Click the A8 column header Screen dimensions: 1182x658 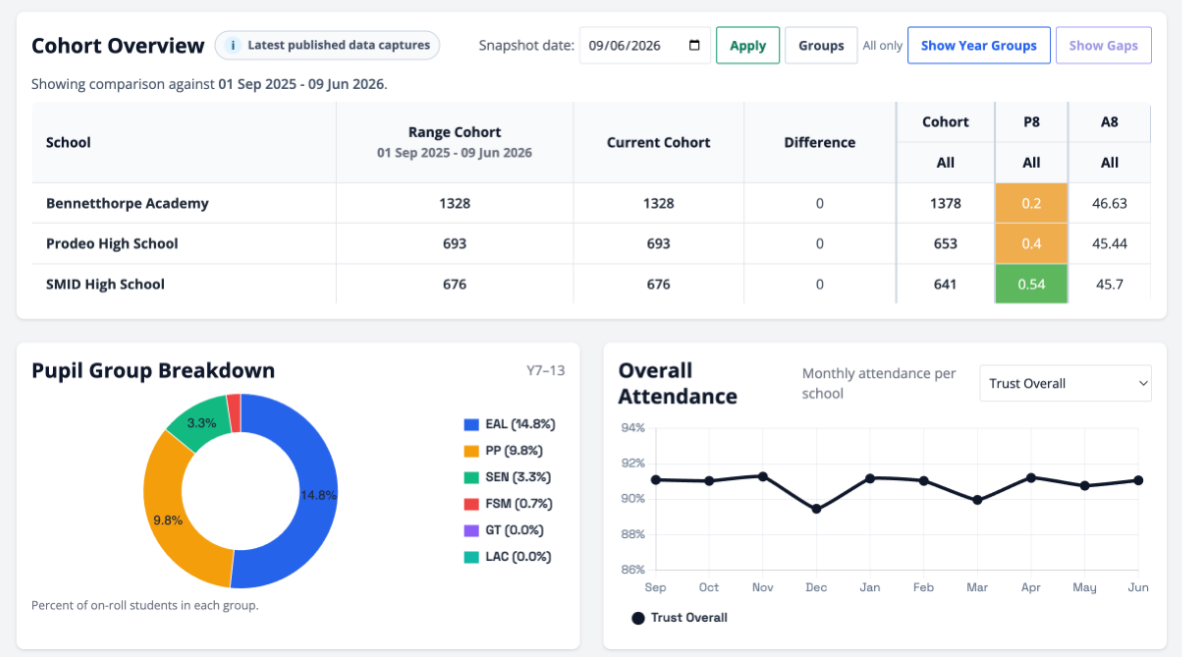tap(1109, 122)
